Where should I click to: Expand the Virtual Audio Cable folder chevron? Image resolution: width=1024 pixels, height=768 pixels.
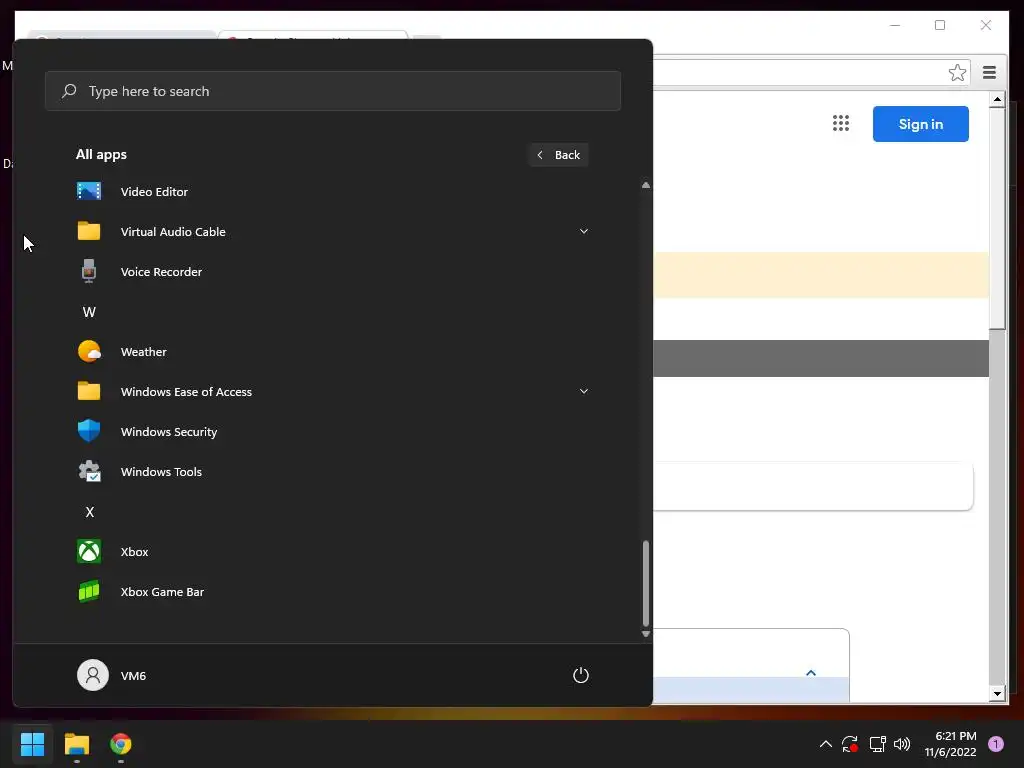(x=584, y=231)
